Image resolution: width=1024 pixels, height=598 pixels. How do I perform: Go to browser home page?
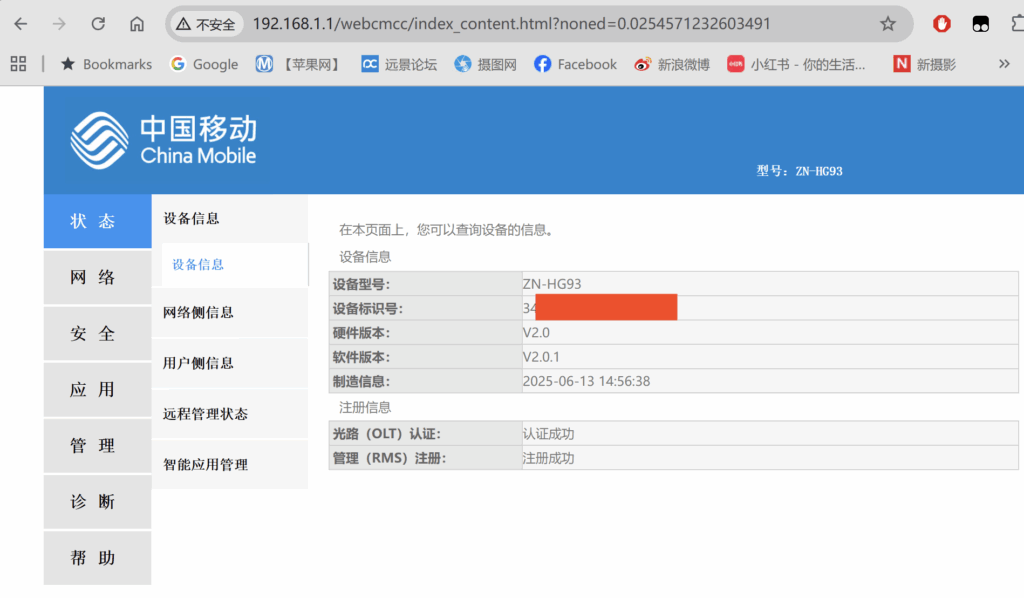pos(137,24)
